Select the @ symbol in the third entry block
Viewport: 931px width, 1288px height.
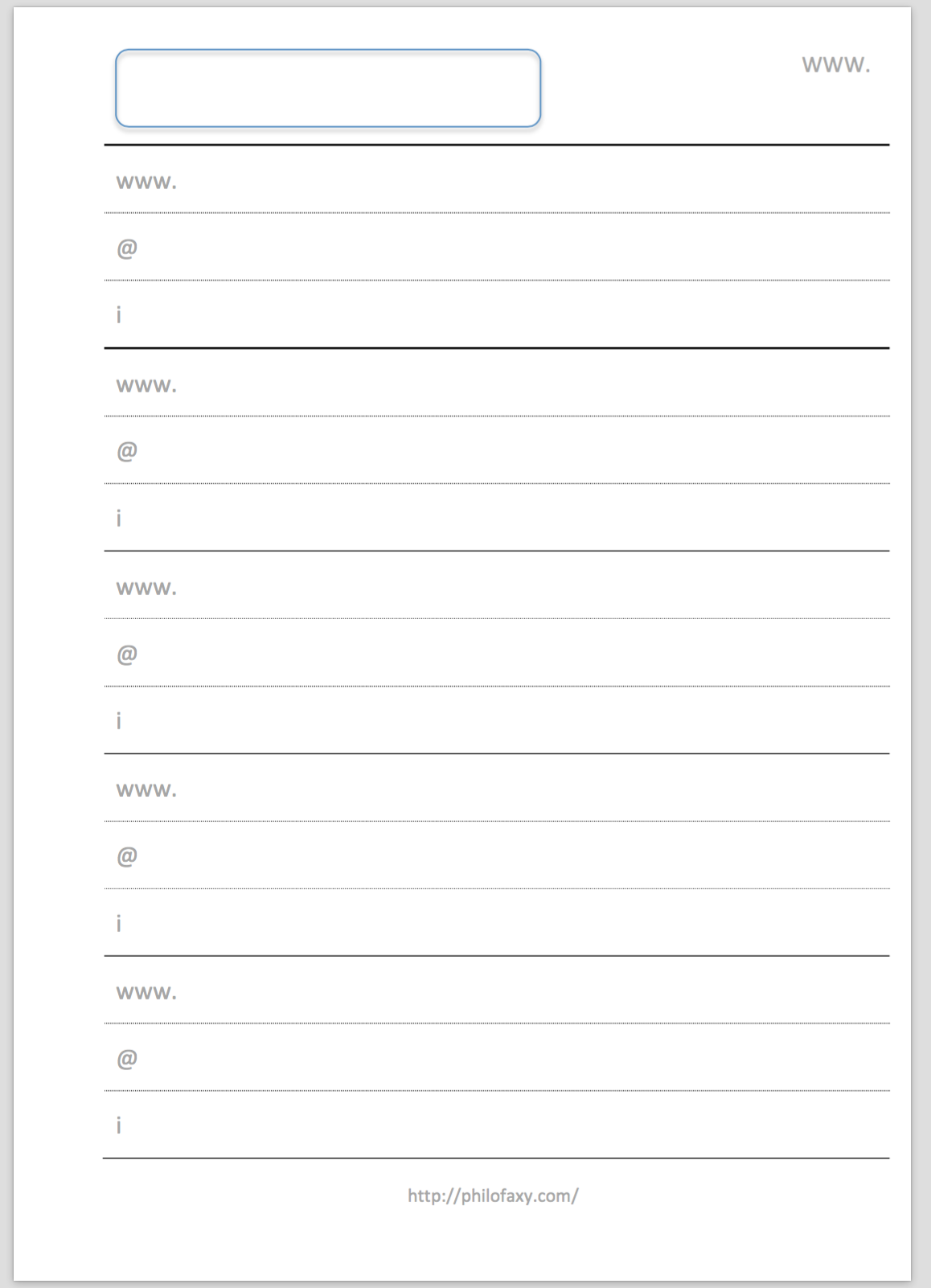click(x=127, y=654)
